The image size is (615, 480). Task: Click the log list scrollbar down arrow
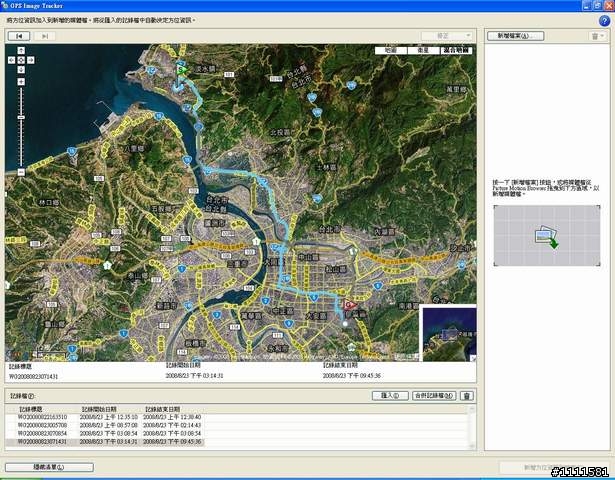coord(472,446)
